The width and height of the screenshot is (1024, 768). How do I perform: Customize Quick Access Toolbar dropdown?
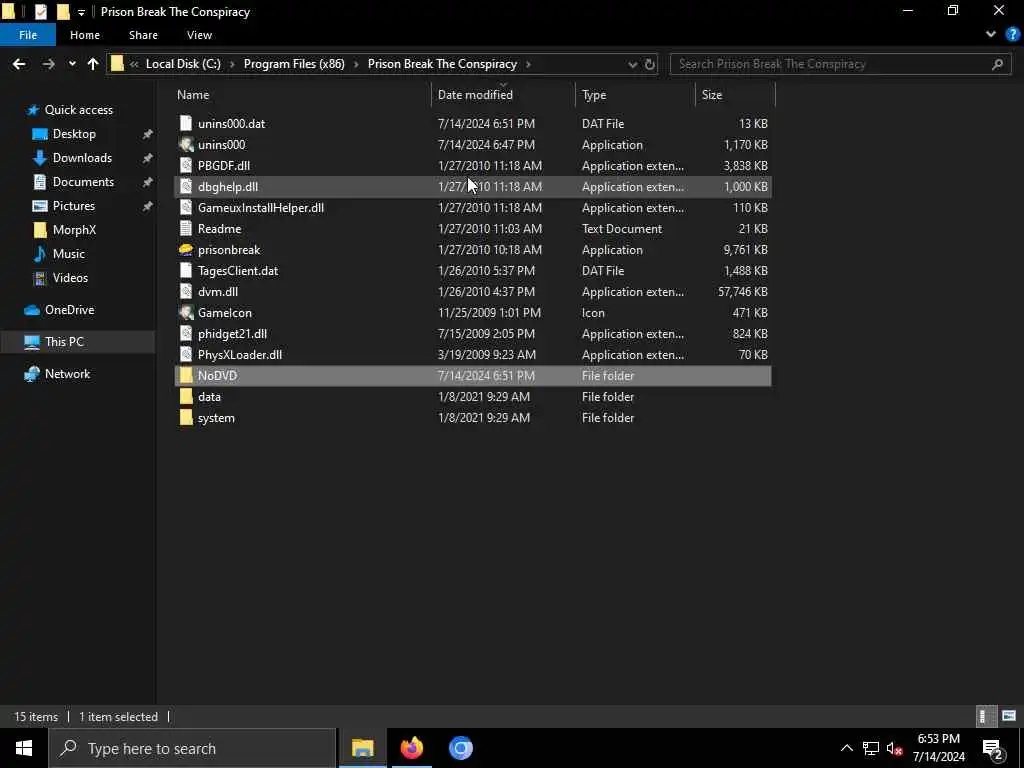tap(81, 12)
